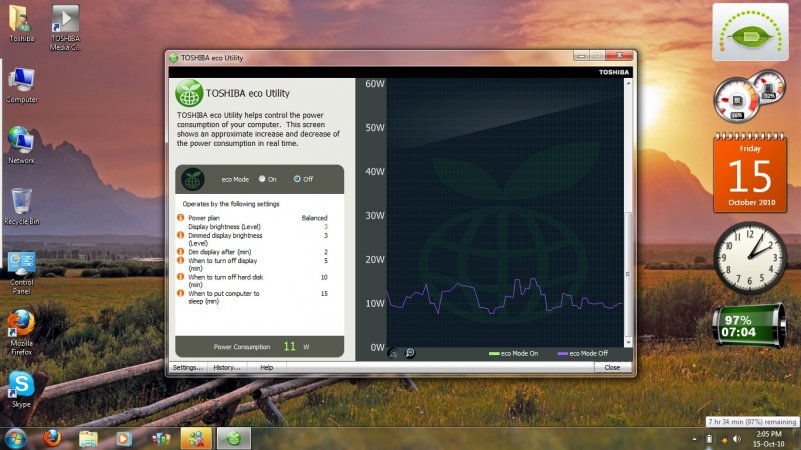This screenshot has height=450, width=801.
Task: Launch Firefox from the taskbar
Action: tap(52, 438)
